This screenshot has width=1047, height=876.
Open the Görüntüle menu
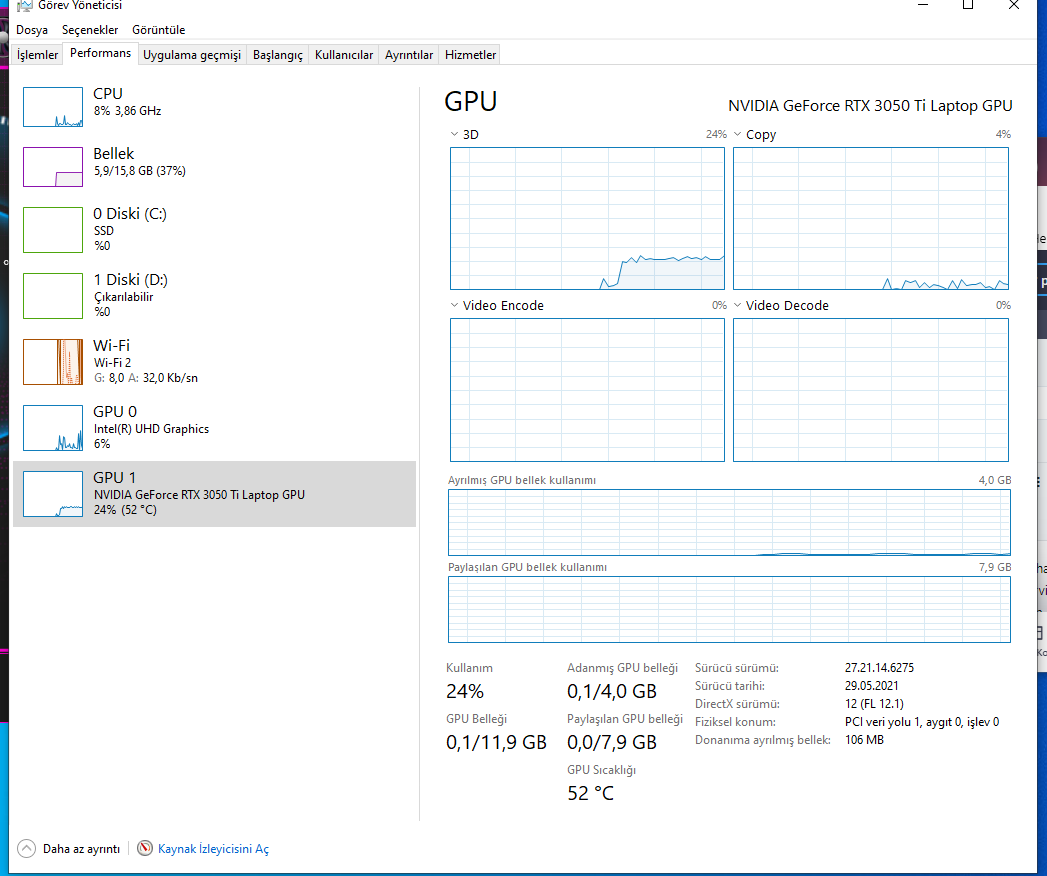pos(158,30)
